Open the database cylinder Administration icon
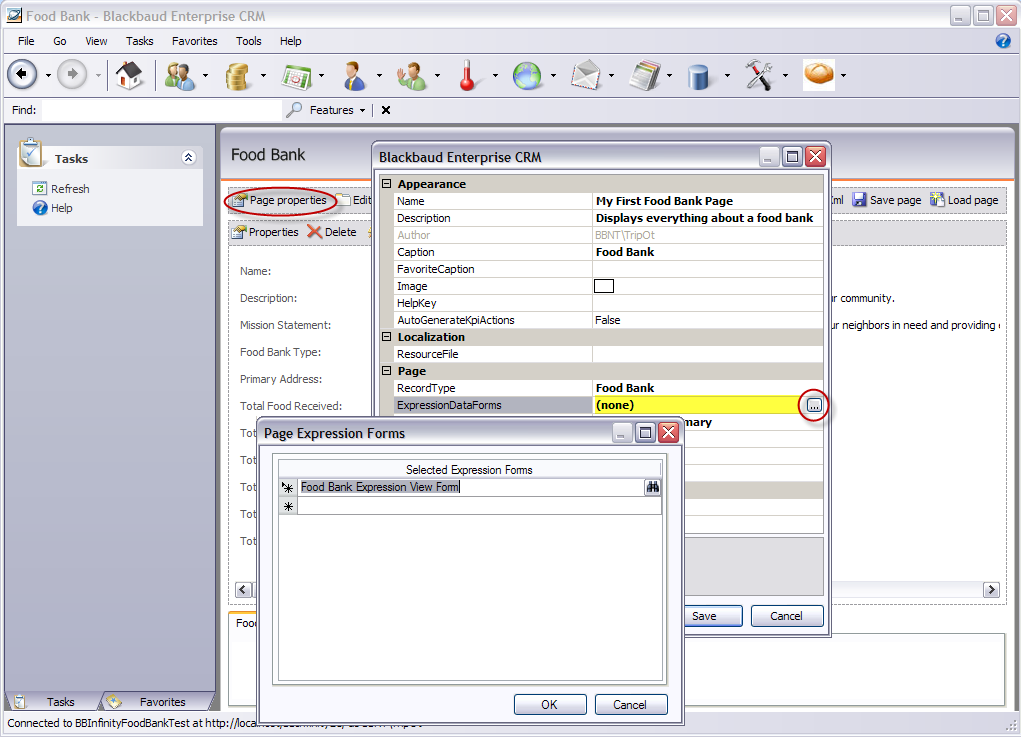This screenshot has width=1021, height=737. (x=698, y=76)
